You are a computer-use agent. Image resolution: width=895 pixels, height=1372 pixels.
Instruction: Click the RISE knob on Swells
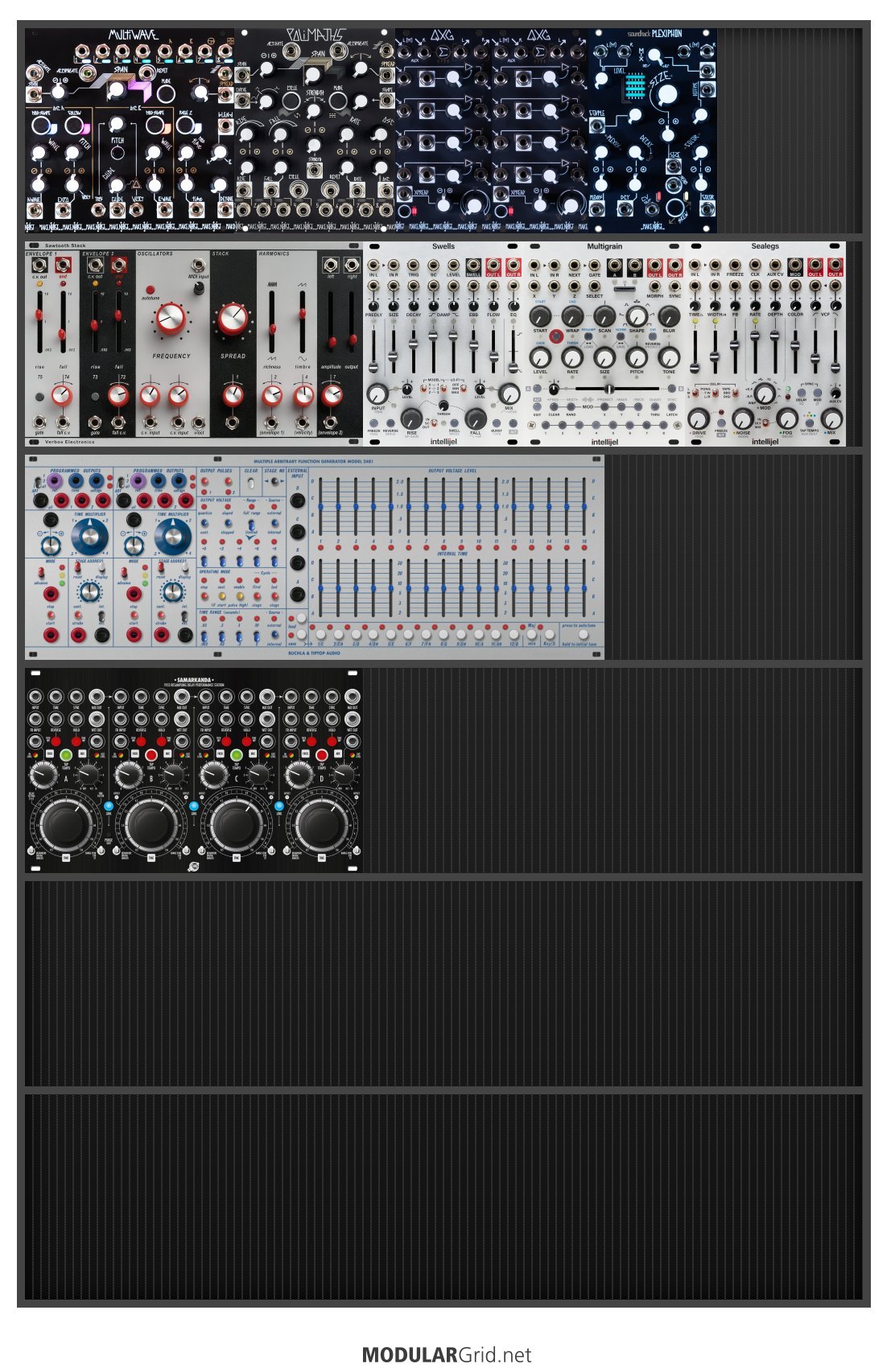click(x=411, y=418)
